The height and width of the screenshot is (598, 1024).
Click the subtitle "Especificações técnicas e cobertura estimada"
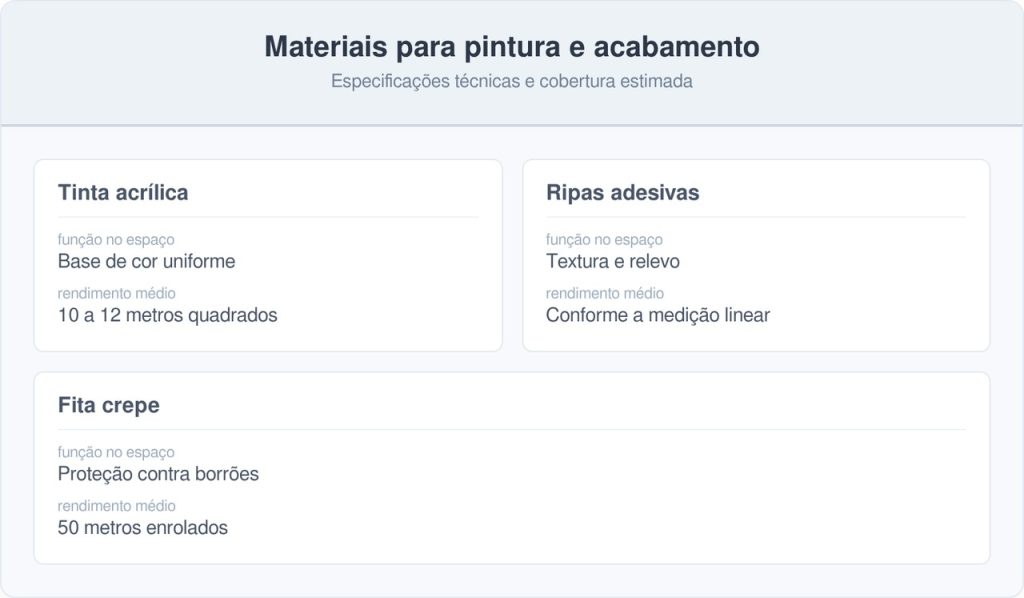(511, 81)
